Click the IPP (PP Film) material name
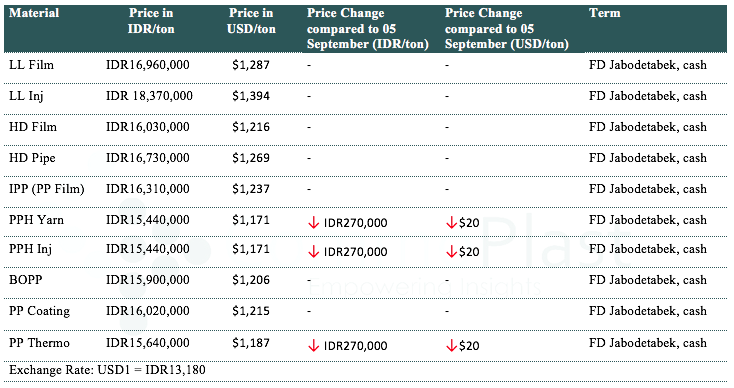Image resolution: width=734 pixels, height=388 pixels. 47,189
